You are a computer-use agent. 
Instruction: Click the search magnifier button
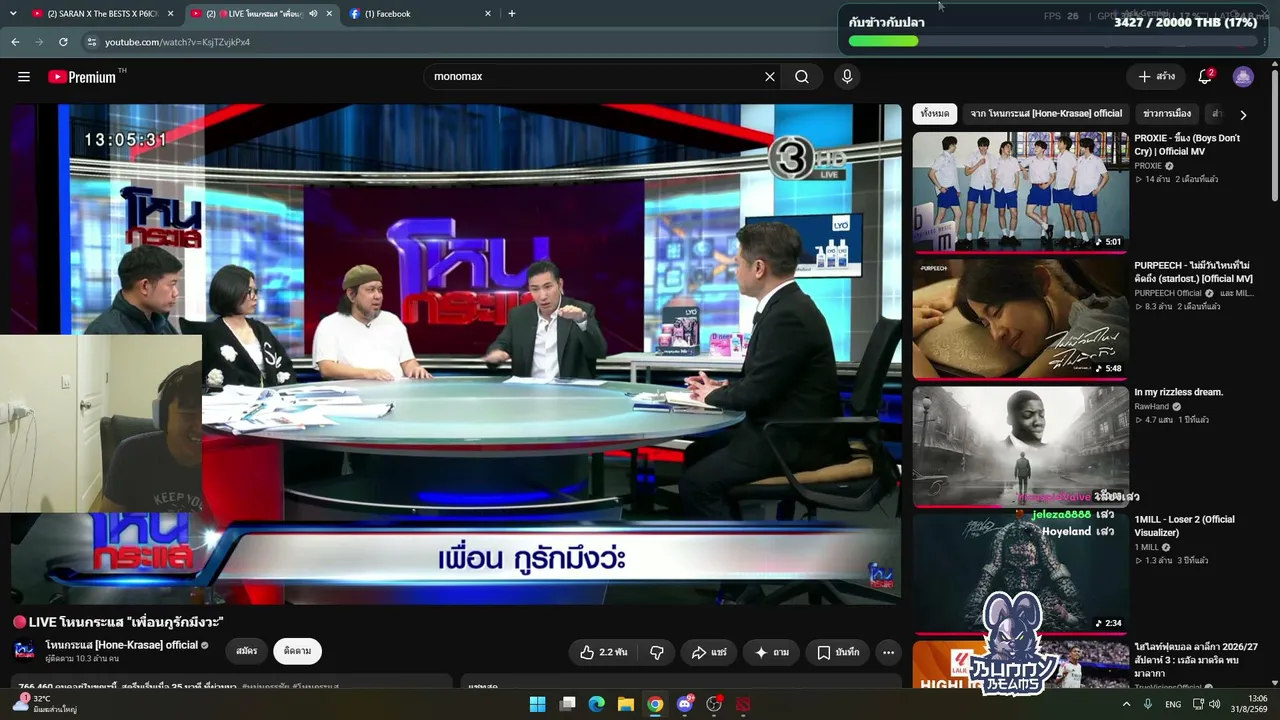[802, 77]
